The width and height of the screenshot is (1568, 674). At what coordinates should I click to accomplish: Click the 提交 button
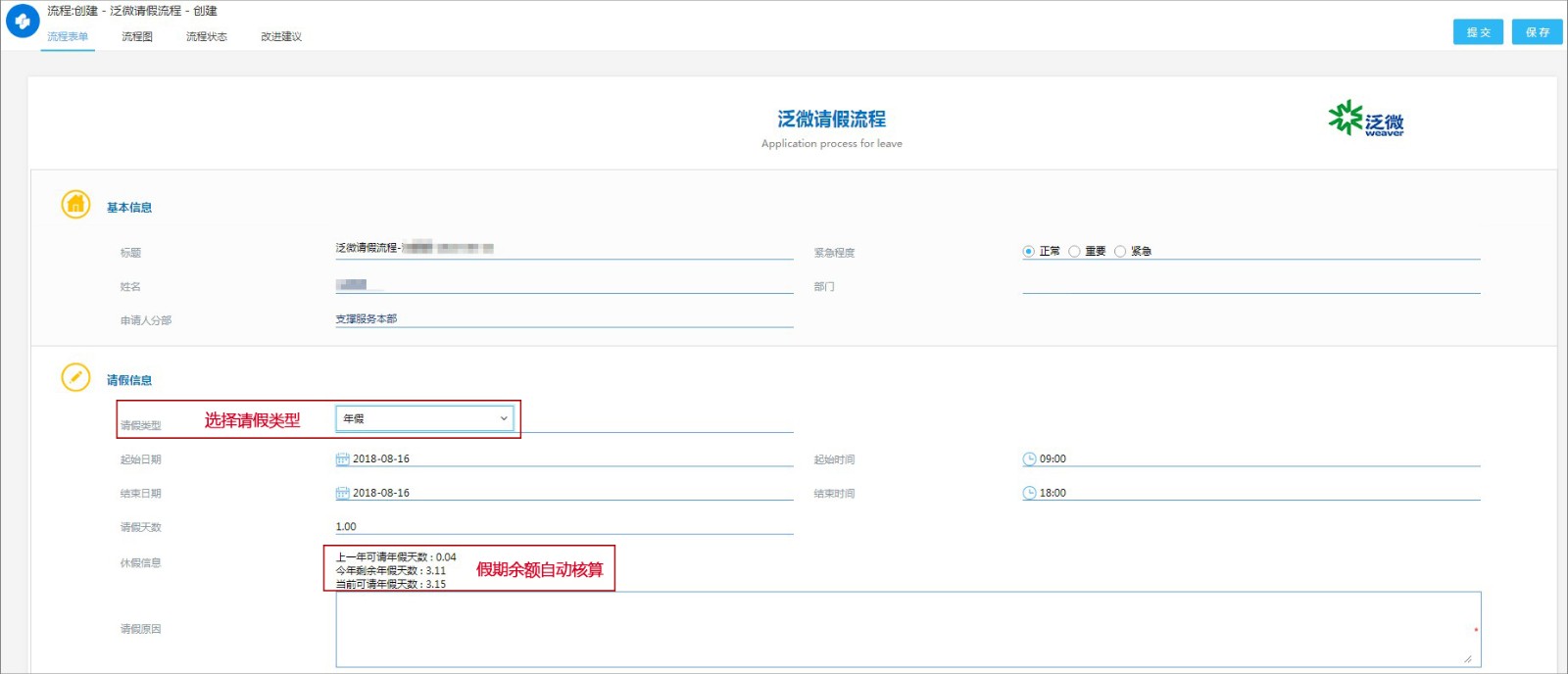click(x=1478, y=32)
